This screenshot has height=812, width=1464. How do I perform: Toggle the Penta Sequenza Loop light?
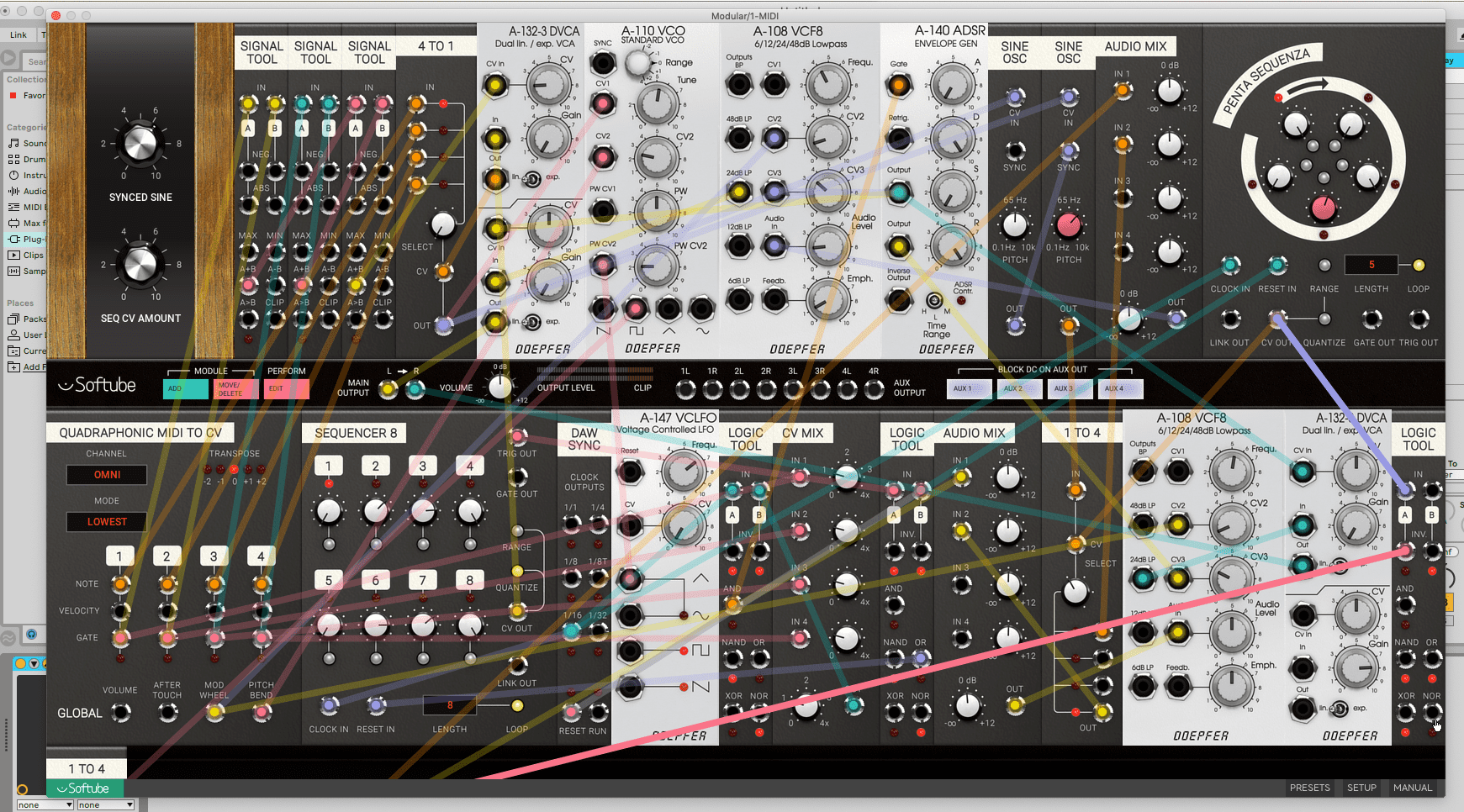pyautogui.click(x=1419, y=266)
